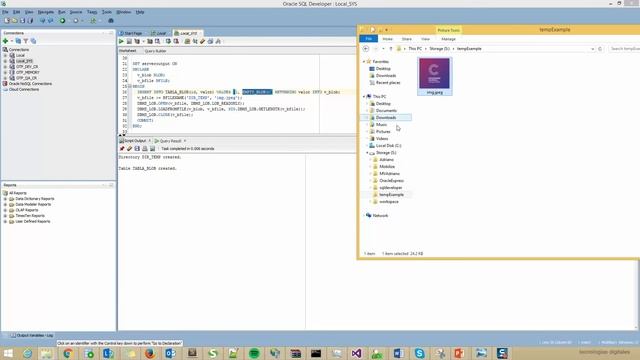
Task: Switch to the Start Page tab
Action: coord(131,33)
